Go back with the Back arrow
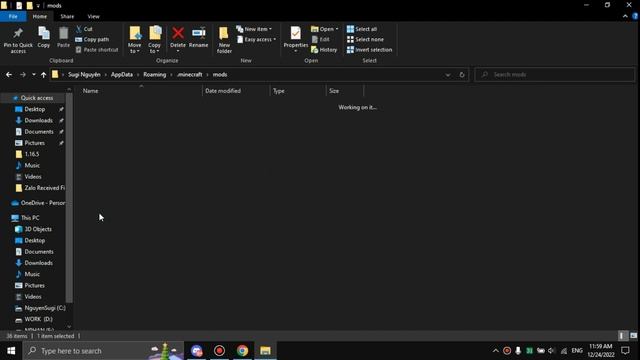The width and height of the screenshot is (640, 360). point(9,75)
